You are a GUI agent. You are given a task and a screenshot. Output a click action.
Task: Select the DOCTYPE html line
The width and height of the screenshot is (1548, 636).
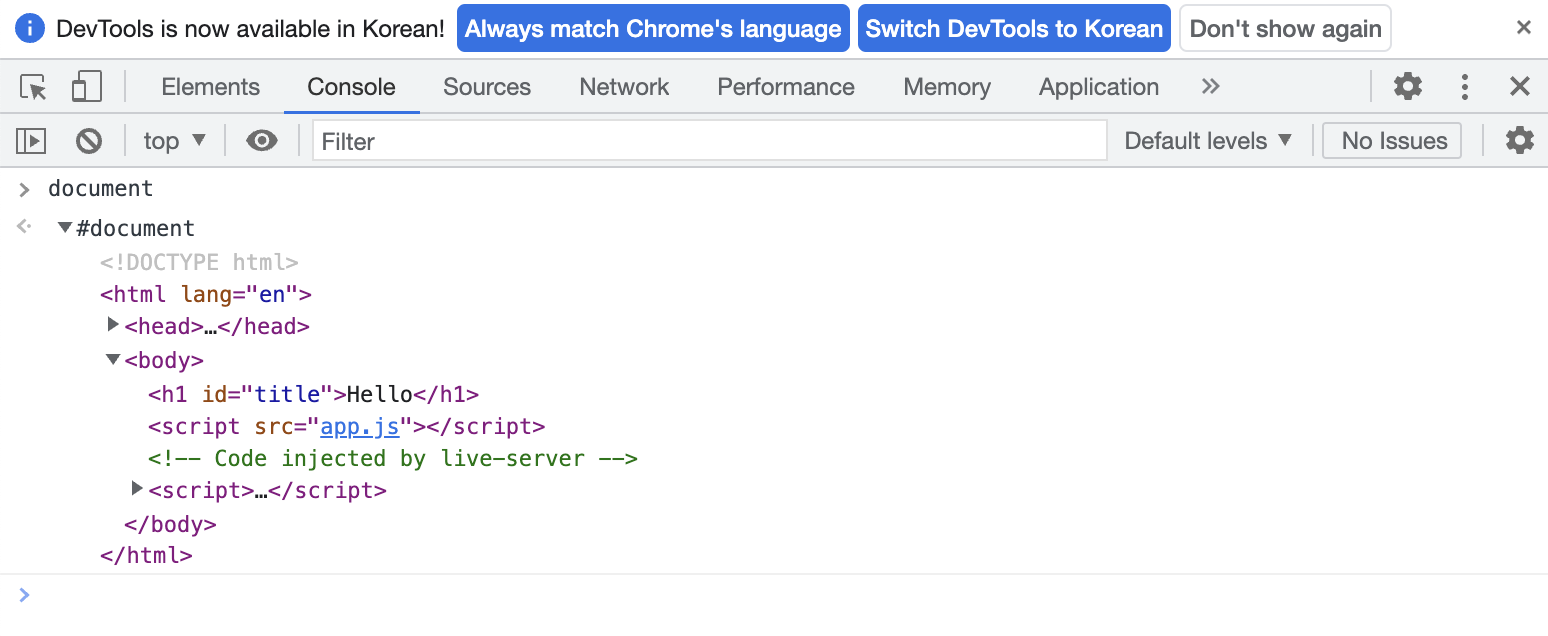pos(199,263)
